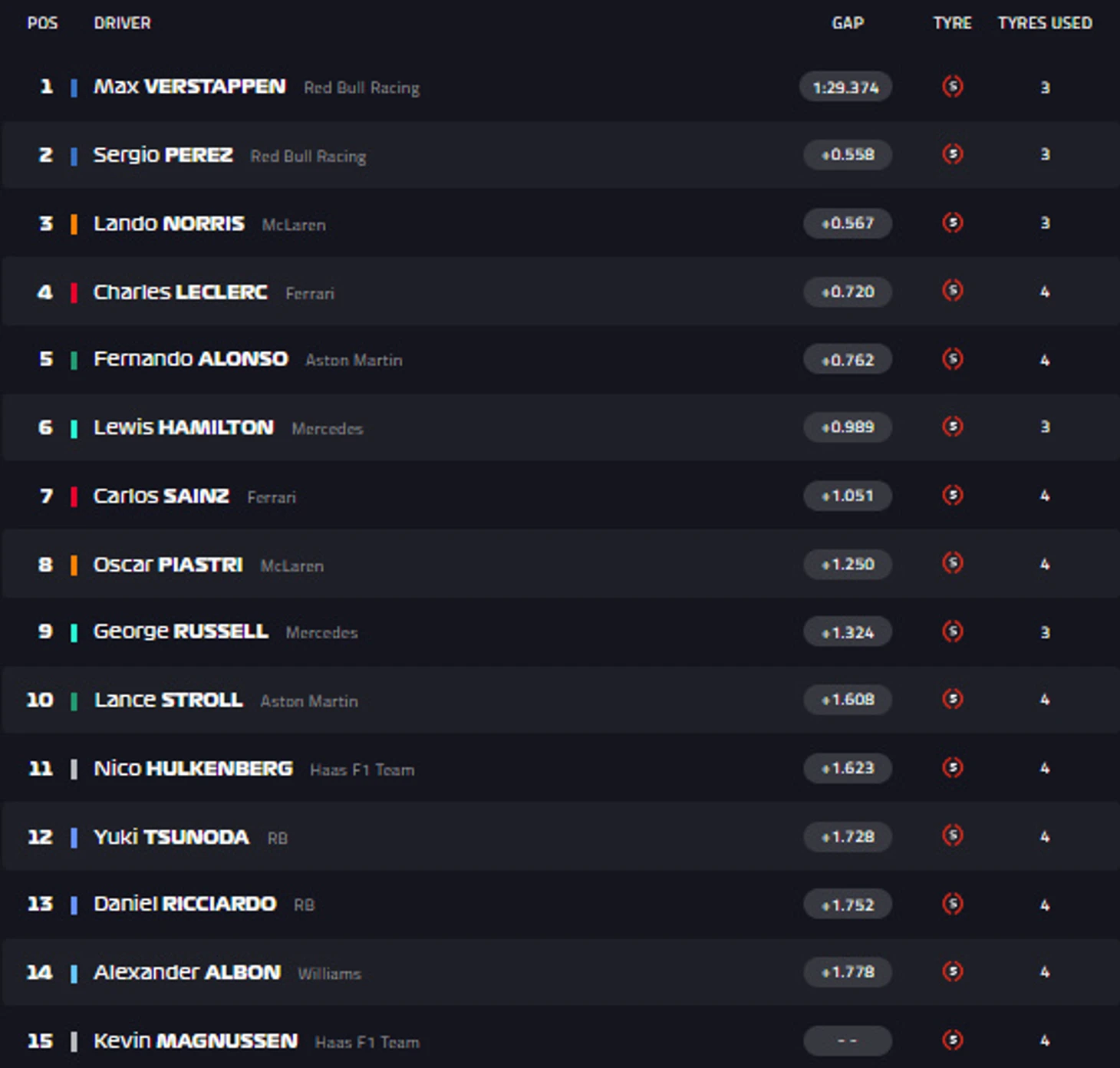1120x1068 pixels.
Task: Click the Haas F1 Team label for Hulkenberg
Action: coord(362,770)
